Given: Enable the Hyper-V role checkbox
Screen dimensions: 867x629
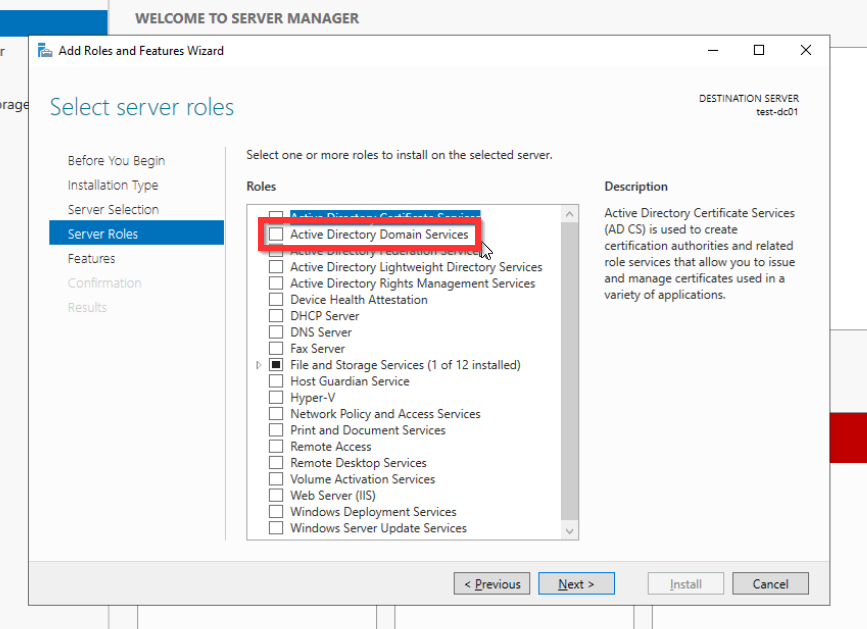Looking at the screenshot, I should point(276,397).
